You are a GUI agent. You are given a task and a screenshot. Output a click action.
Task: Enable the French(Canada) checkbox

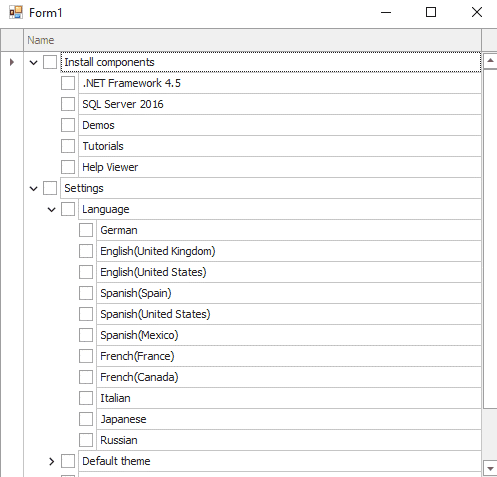coord(86,377)
